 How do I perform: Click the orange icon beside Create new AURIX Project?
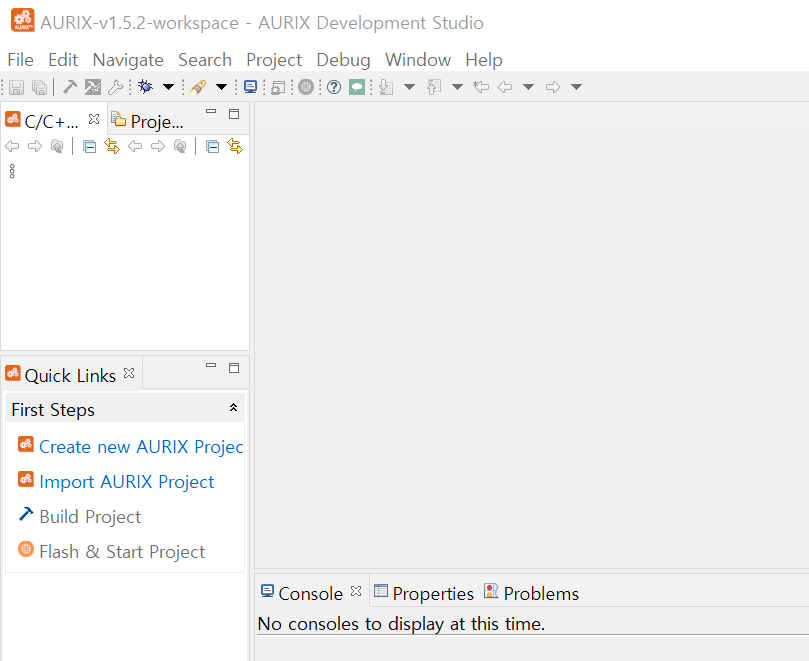[26, 444]
